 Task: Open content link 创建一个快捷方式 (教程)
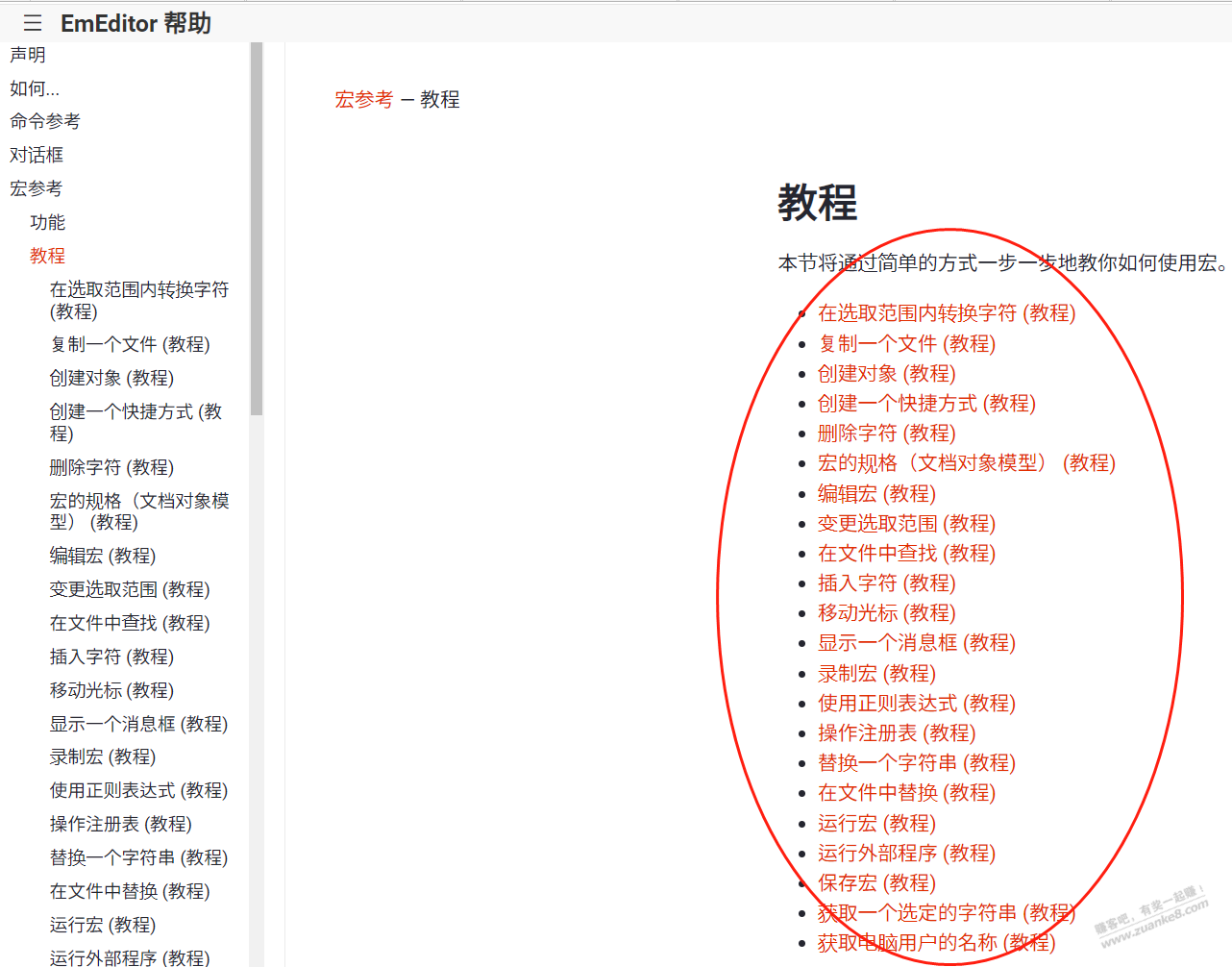point(926,403)
